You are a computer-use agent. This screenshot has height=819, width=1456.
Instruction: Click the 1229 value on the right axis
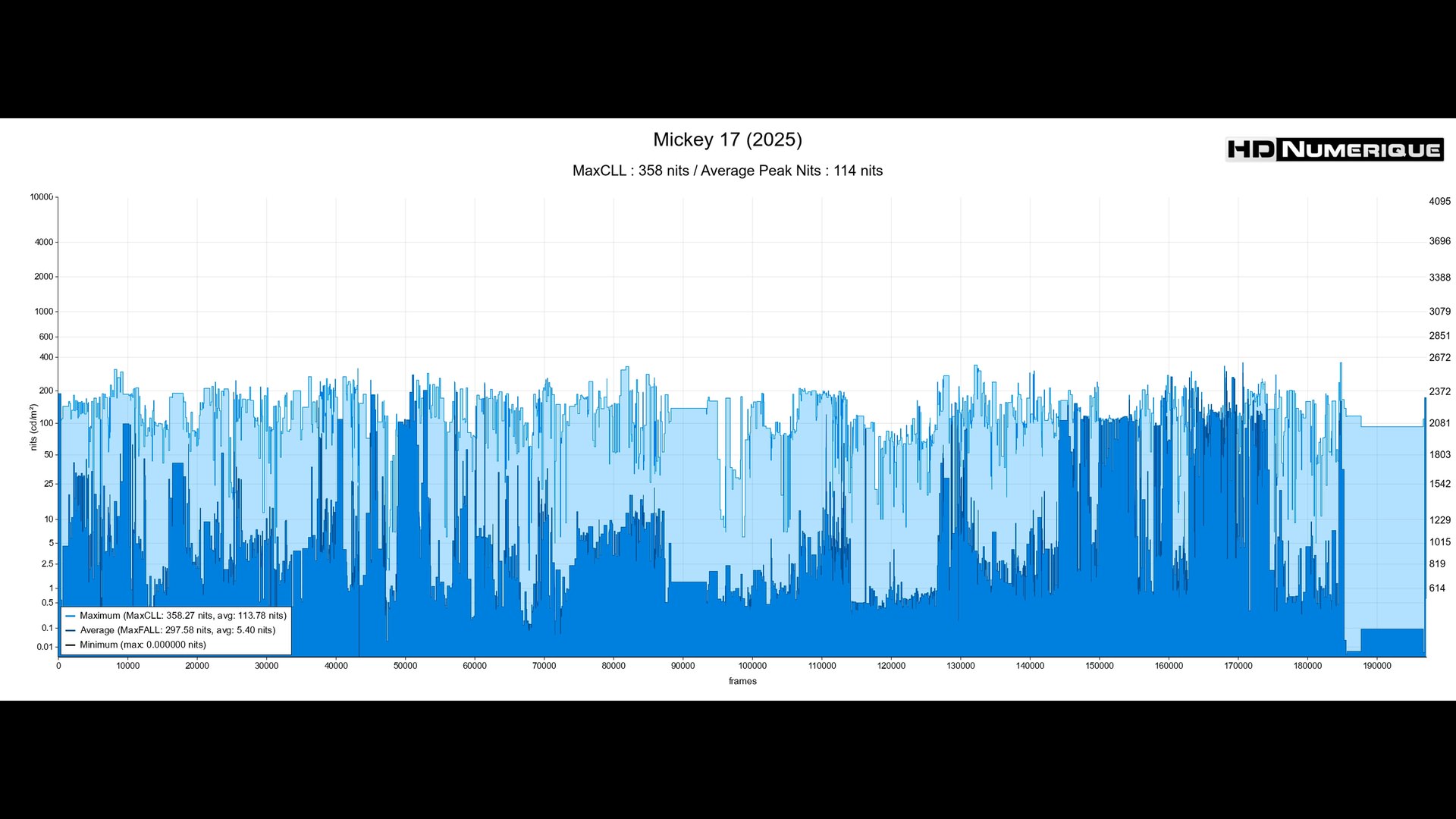pos(1439,520)
